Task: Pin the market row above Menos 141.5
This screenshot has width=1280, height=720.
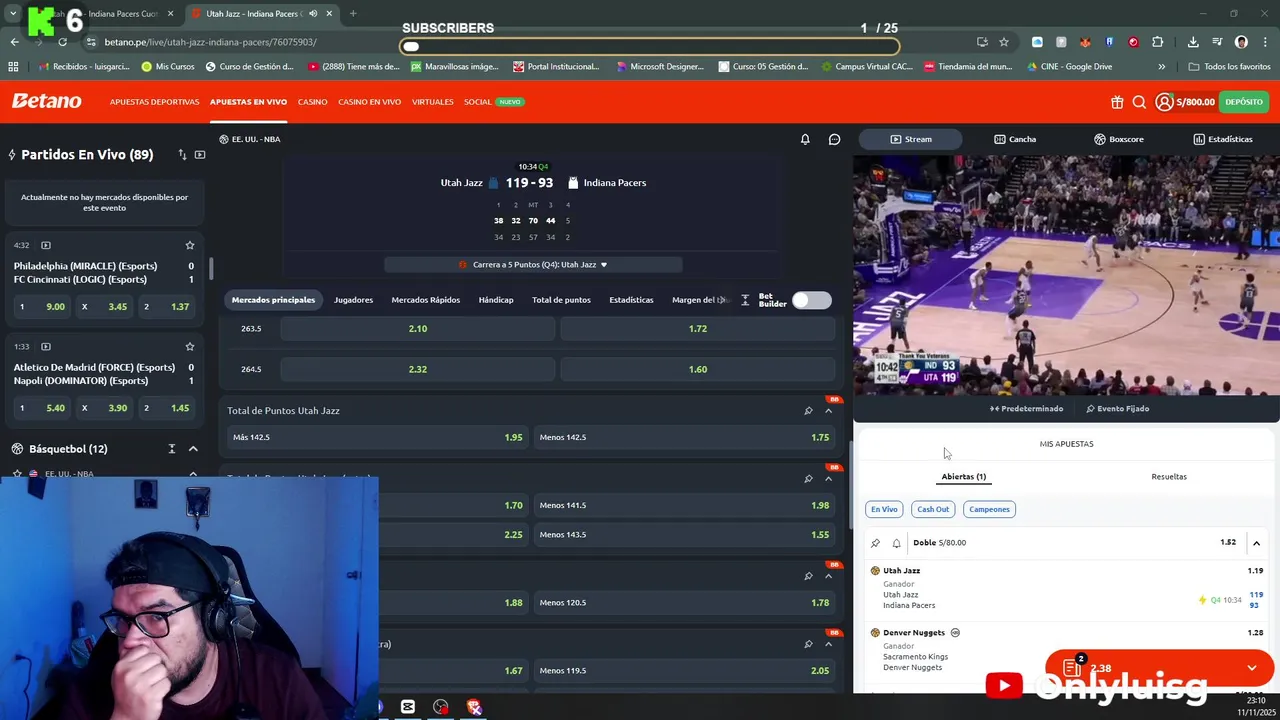Action: pyautogui.click(x=808, y=479)
